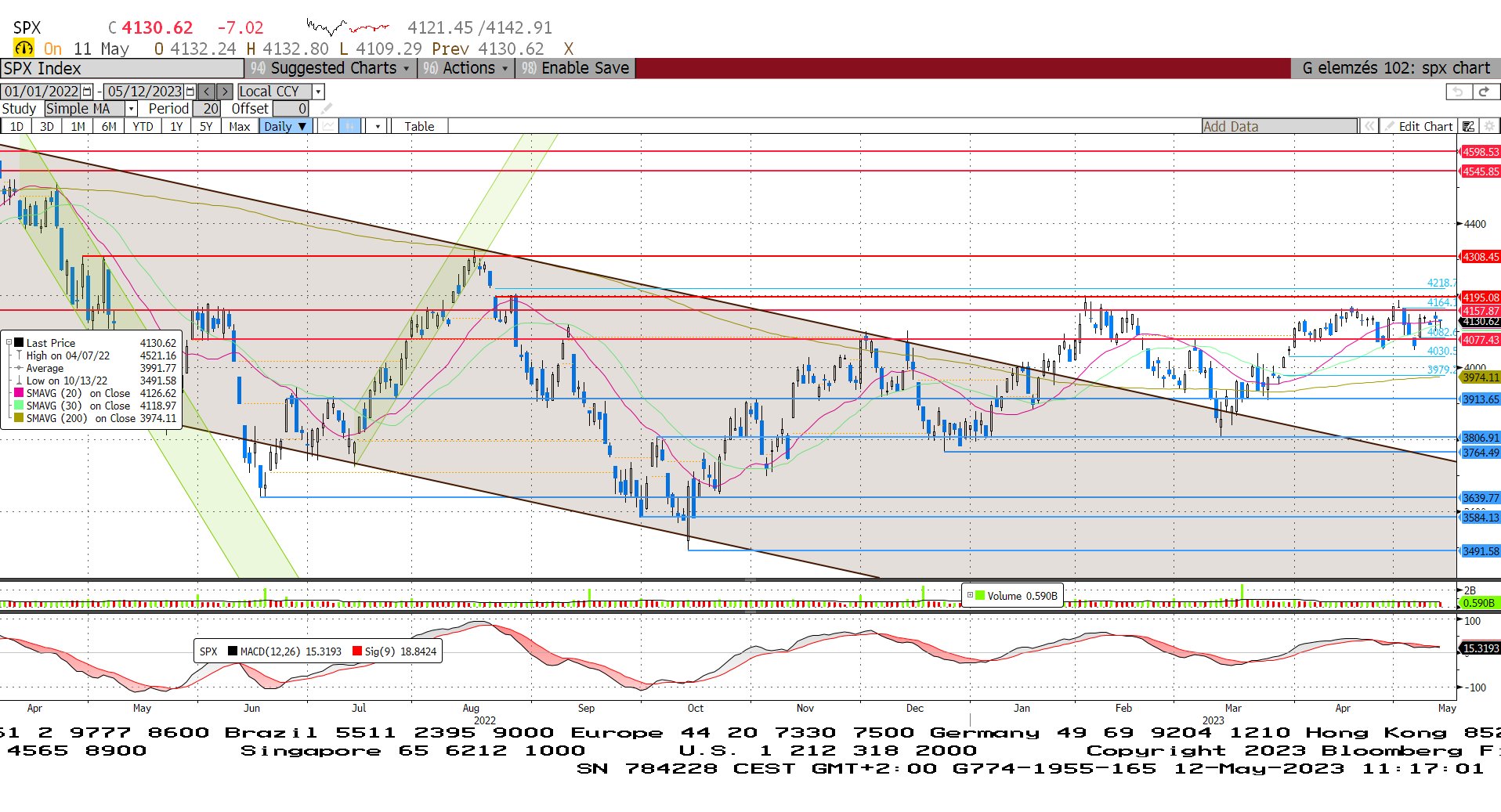Open the start date calendar picker
Screen dimensions: 1501x812
point(87,92)
